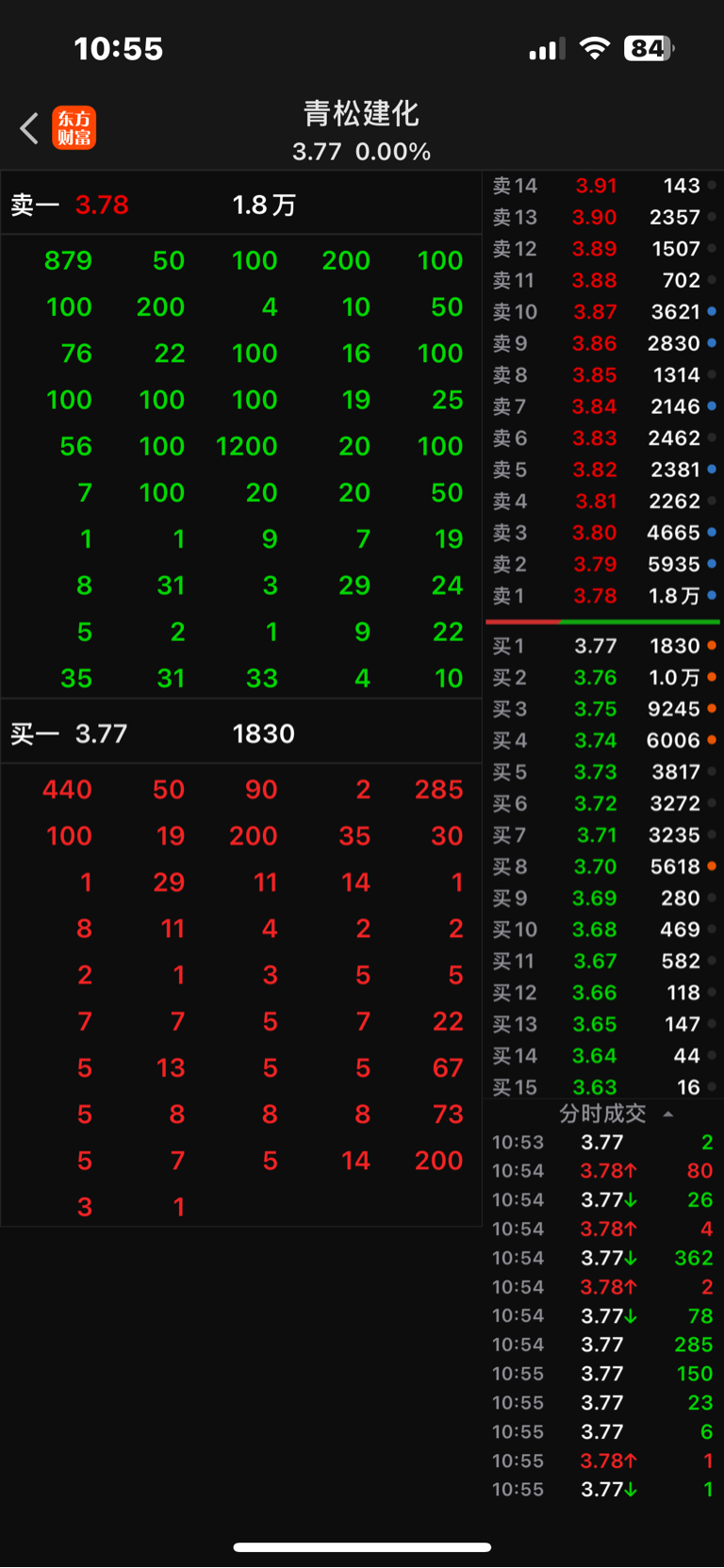Collapse 分时成交 with the triangle arrow
This screenshot has height=1568, width=724.
pyautogui.click(x=668, y=1114)
